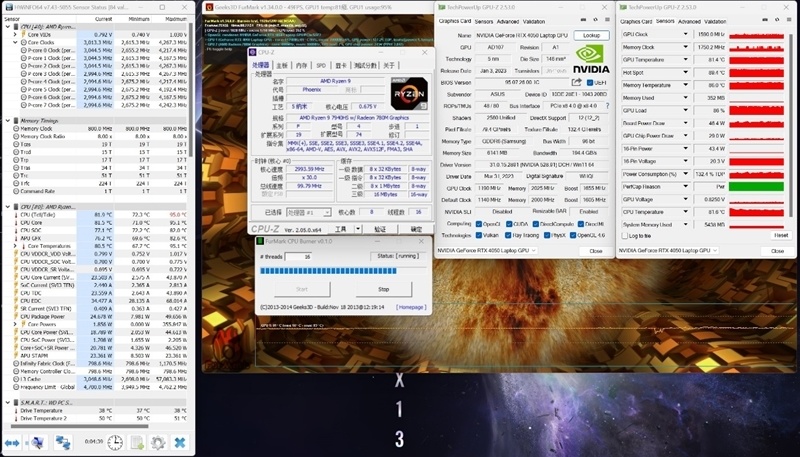Toggle DirectML checkbox in GPU-Z
800x457 pixels.
click(581, 224)
